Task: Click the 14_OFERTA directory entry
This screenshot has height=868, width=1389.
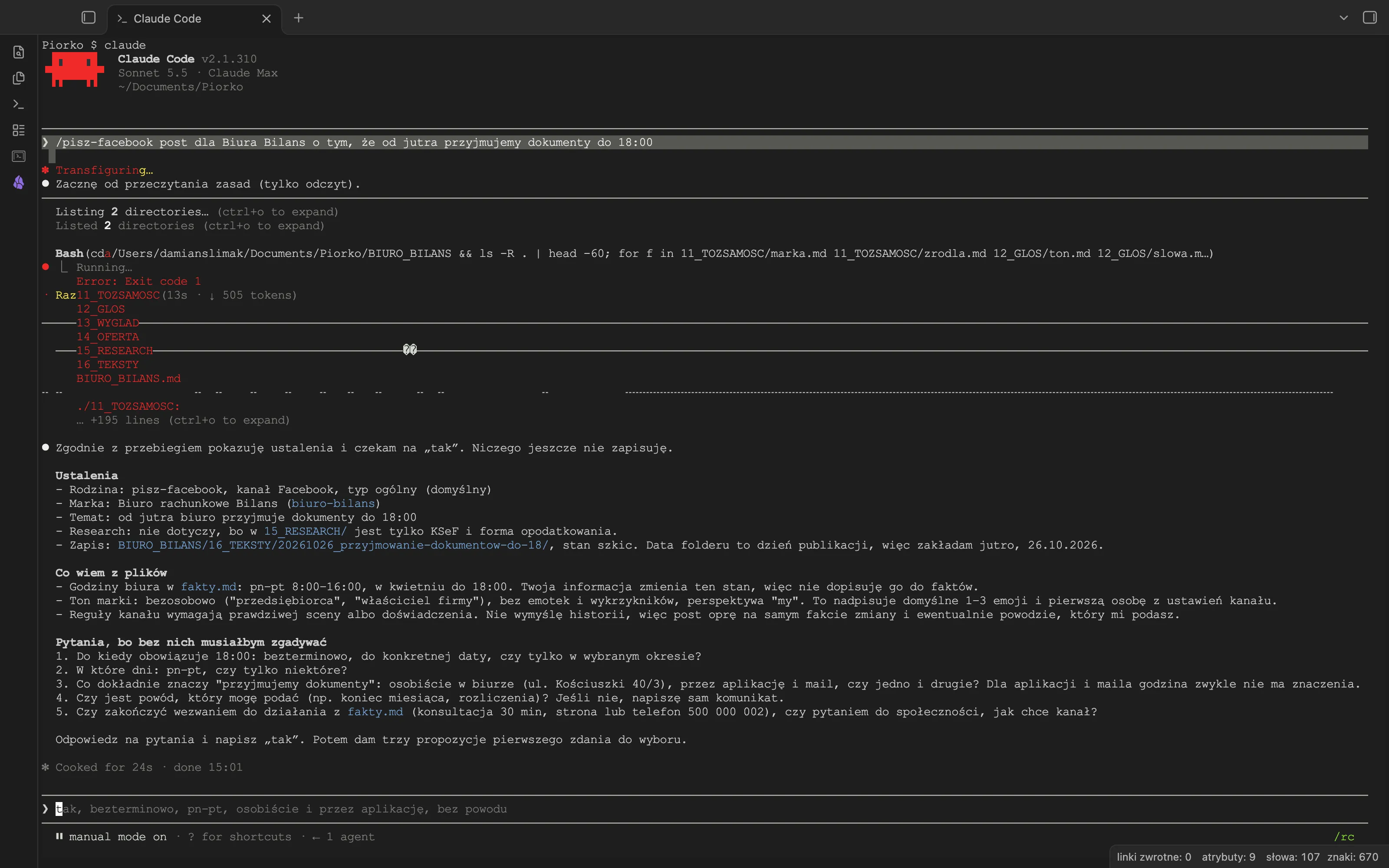Action: [107, 337]
